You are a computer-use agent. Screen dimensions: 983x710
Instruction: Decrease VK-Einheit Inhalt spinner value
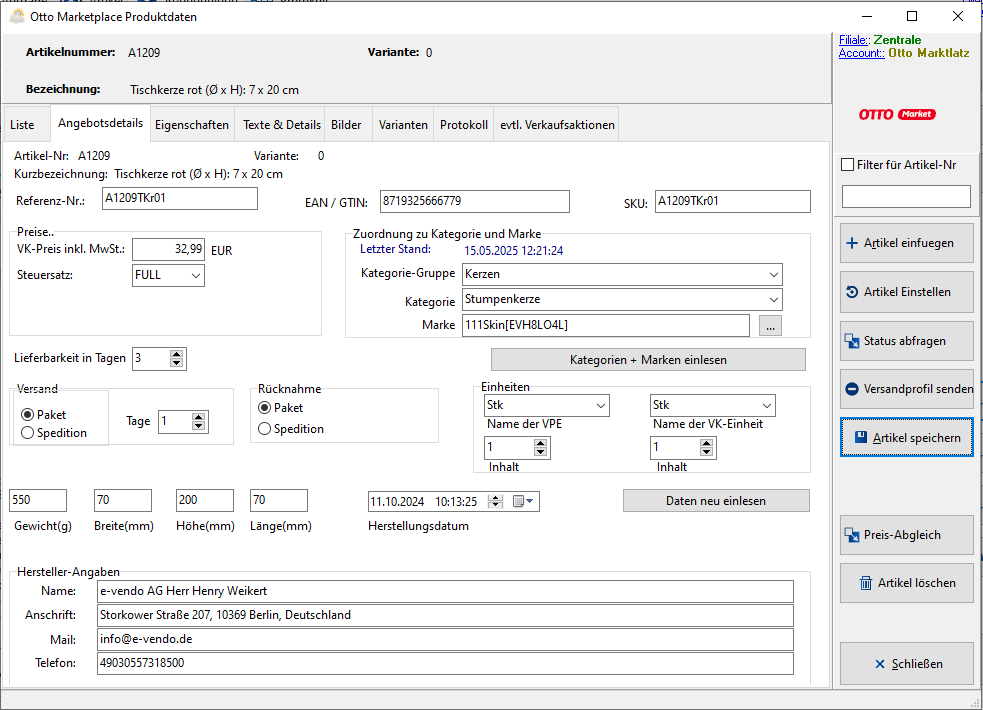pos(707,452)
